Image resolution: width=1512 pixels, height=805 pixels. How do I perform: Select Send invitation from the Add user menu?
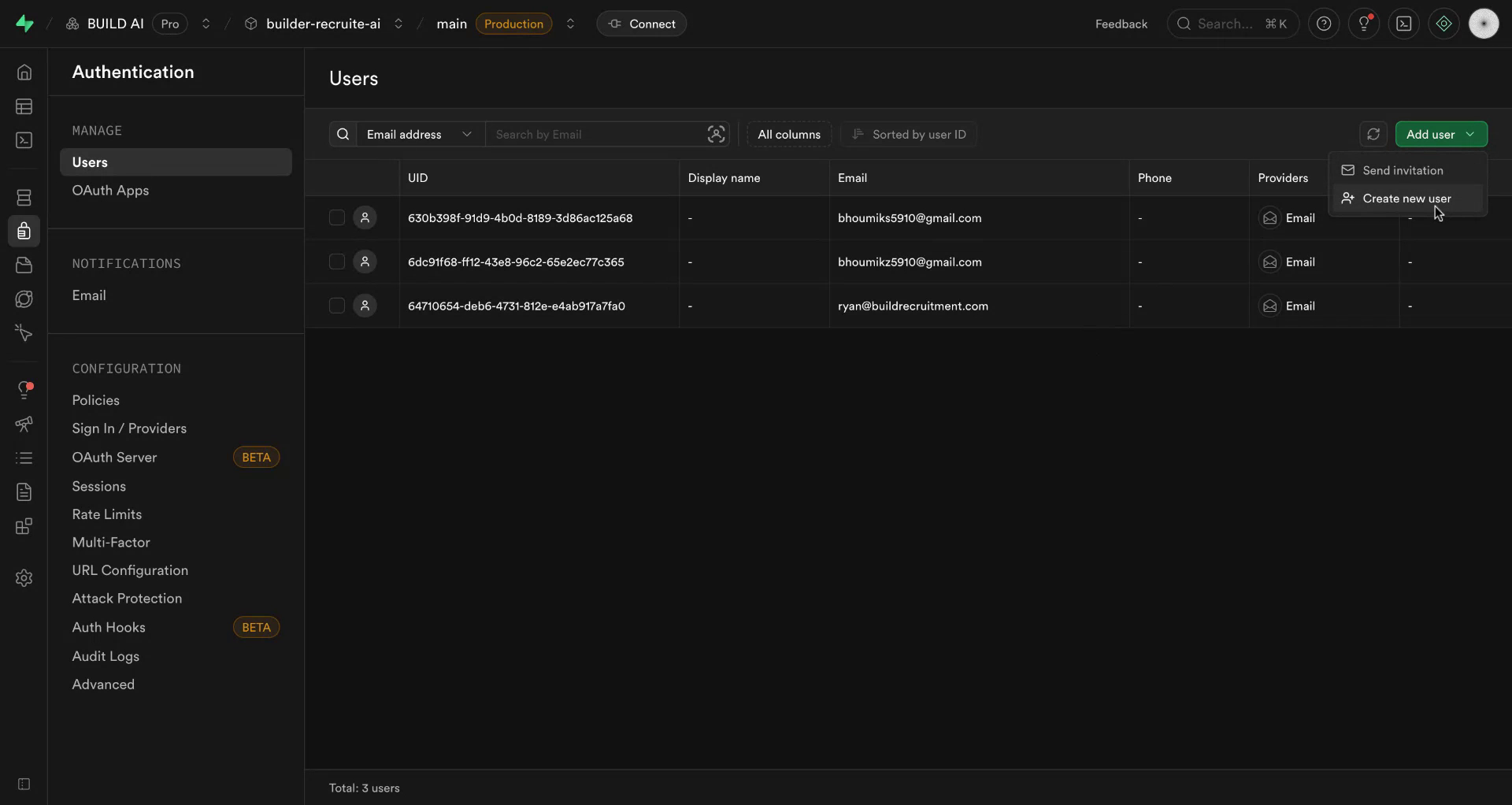coord(1402,170)
